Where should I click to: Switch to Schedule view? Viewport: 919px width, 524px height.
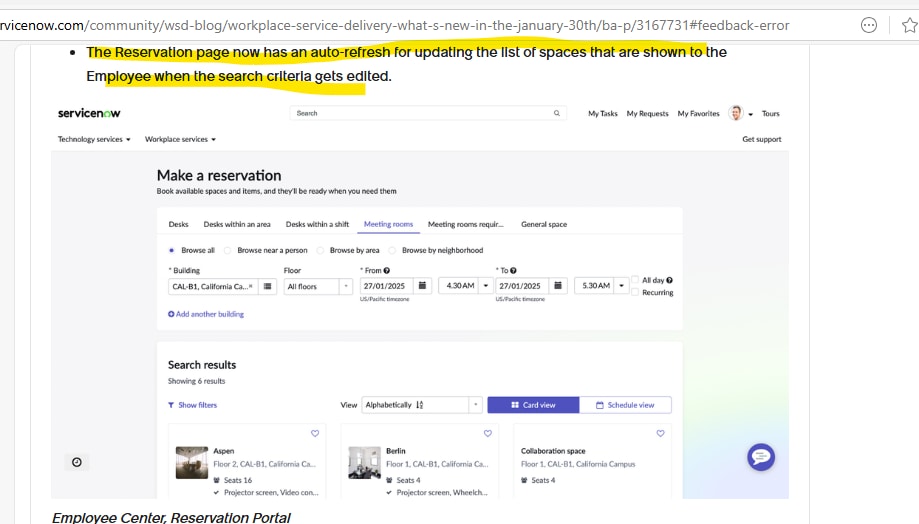click(625, 405)
